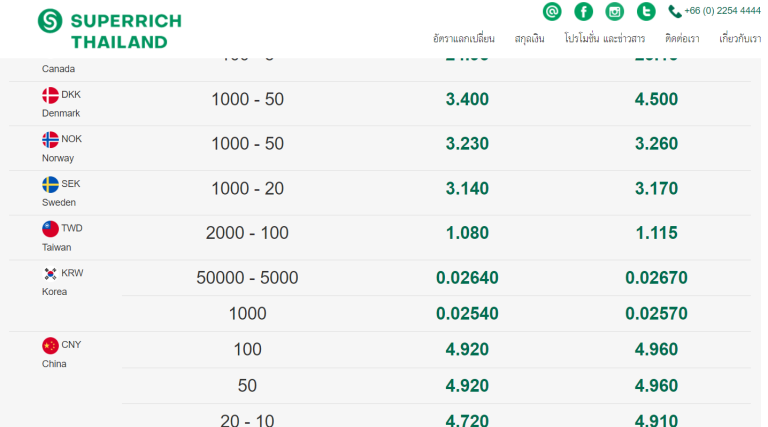
Task: Go to the ติดต่อเรา page
Action: pyautogui.click(x=681, y=38)
